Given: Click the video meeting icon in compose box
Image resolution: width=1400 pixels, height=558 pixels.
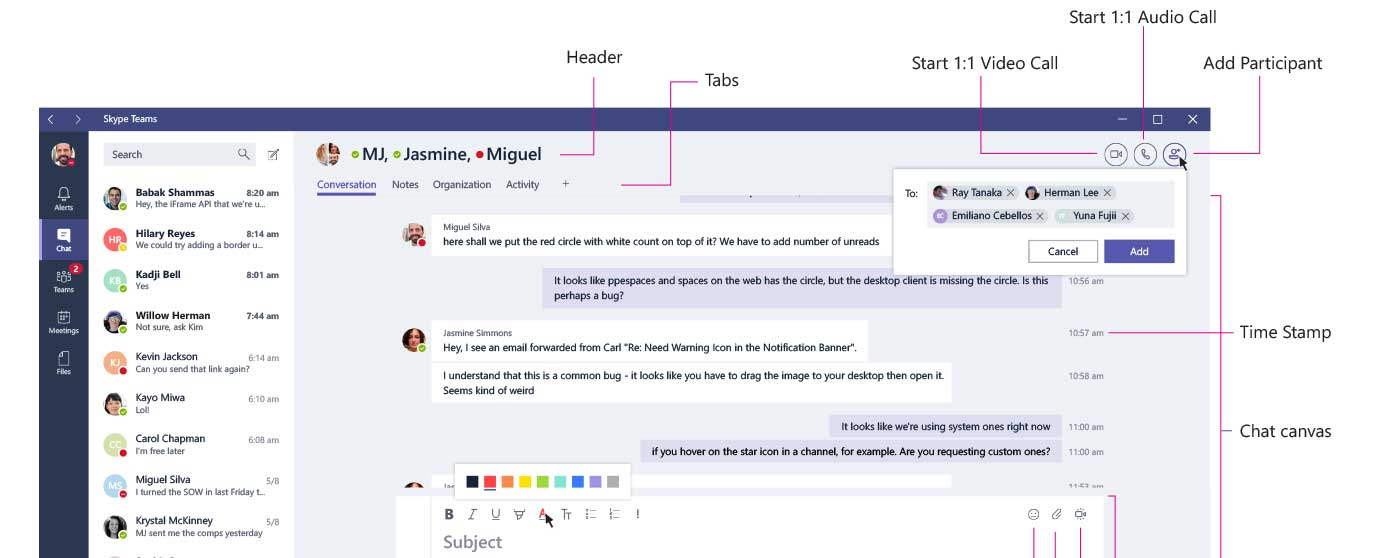Looking at the screenshot, I should point(1080,514).
